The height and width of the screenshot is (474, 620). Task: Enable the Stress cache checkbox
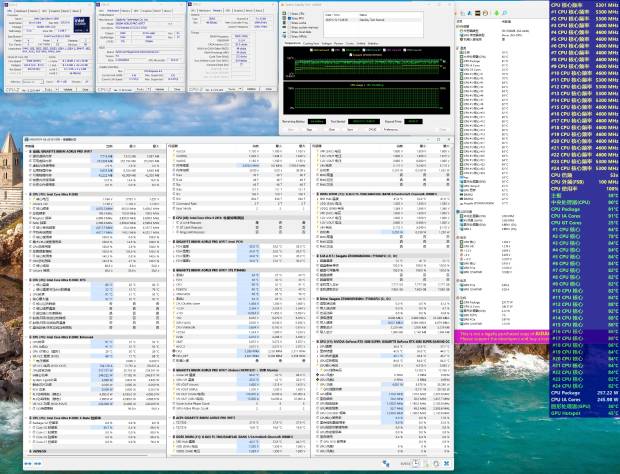(x=289, y=23)
